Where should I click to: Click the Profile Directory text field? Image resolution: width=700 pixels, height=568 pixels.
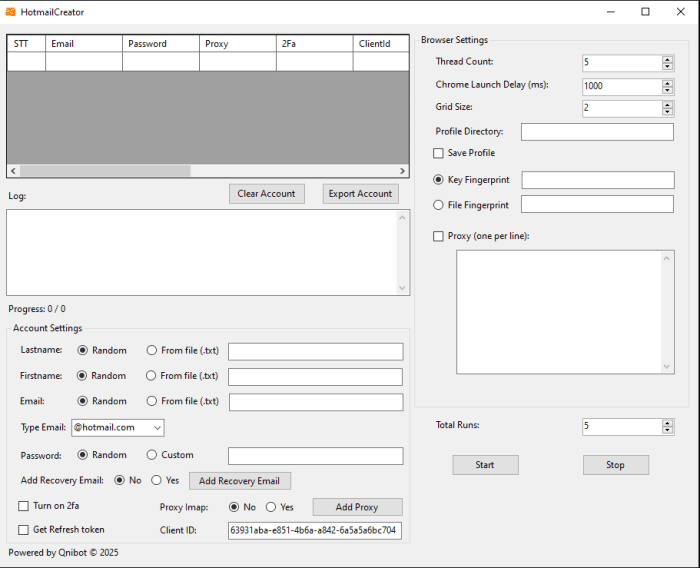click(x=597, y=132)
